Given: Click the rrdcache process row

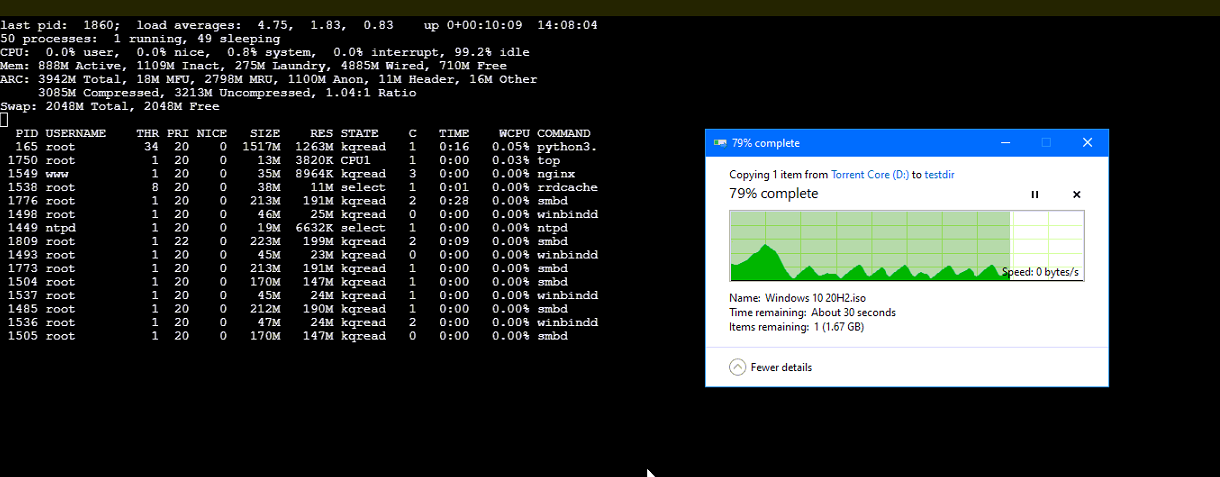Looking at the screenshot, I should tap(300, 187).
